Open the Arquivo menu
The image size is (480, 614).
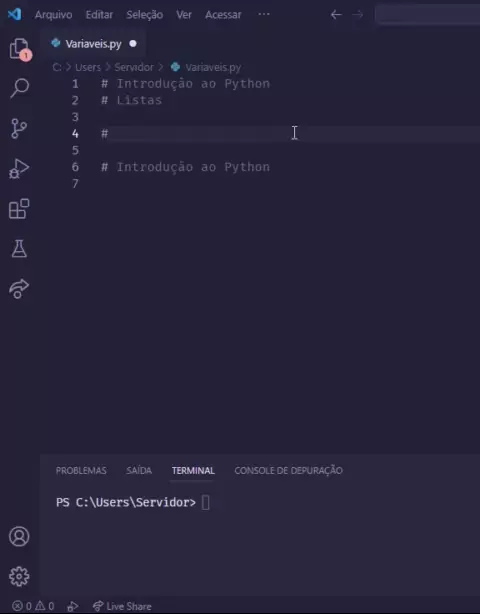click(53, 15)
